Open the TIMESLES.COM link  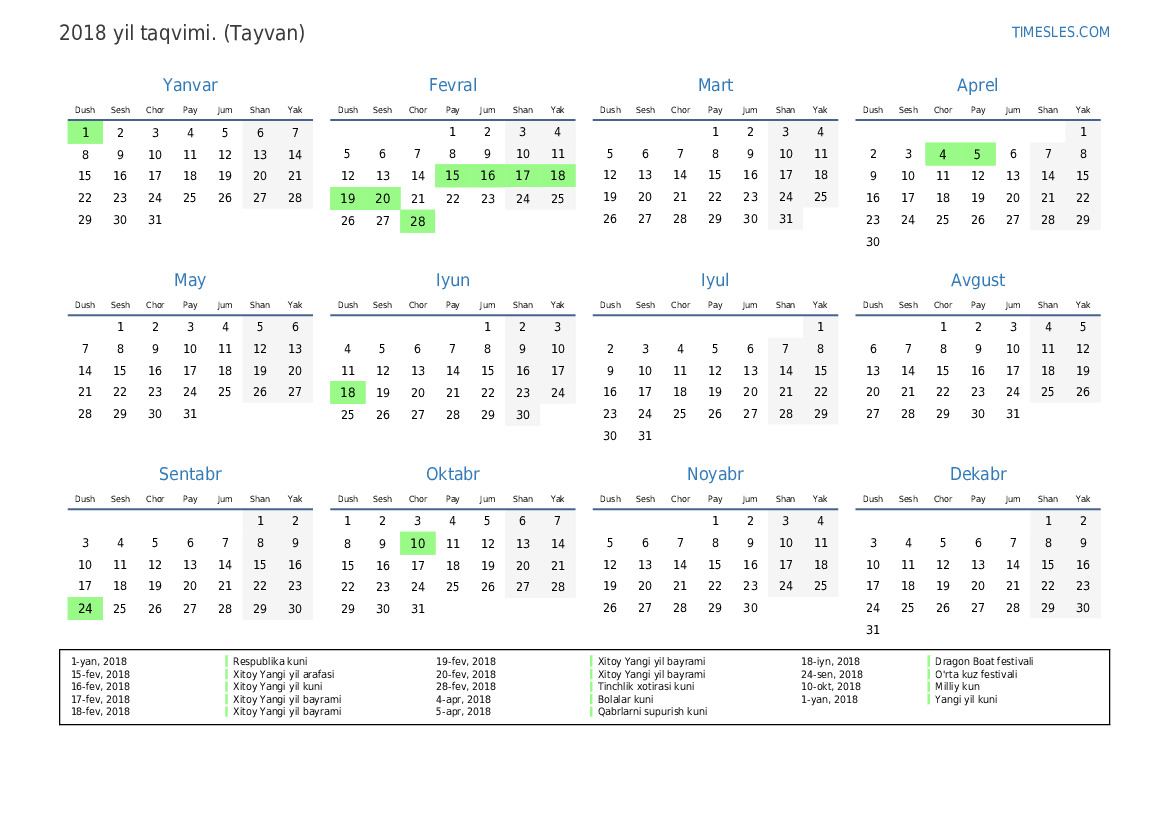pyautogui.click(x=1060, y=32)
